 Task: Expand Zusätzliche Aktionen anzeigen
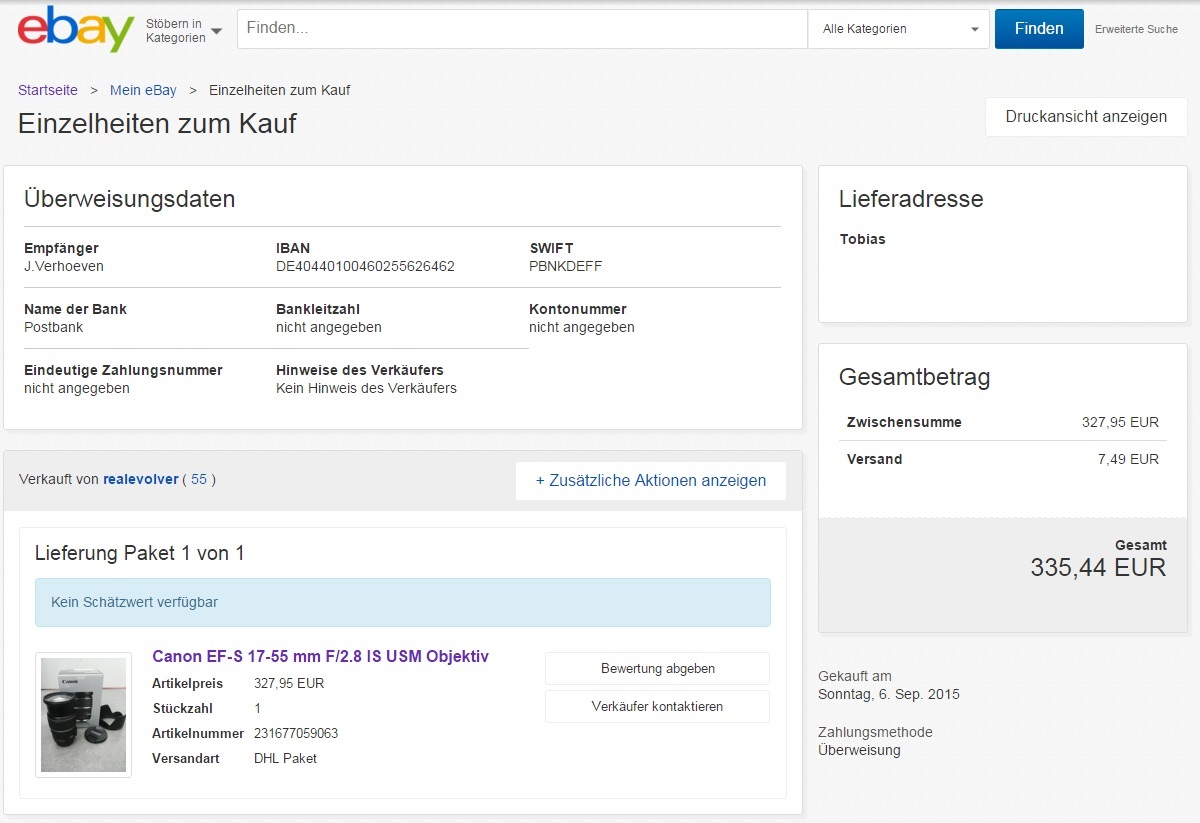pos(651,480)
